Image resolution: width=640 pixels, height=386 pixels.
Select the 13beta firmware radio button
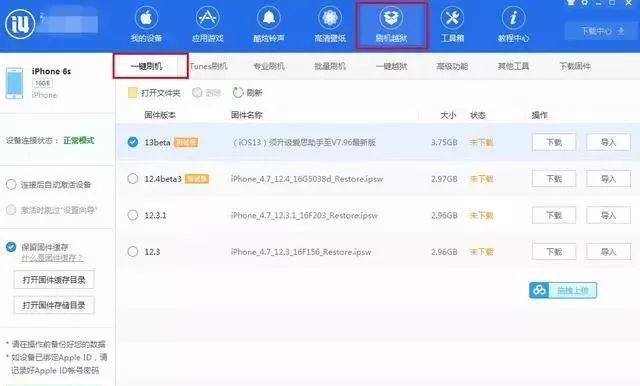(x=133, y=142)
